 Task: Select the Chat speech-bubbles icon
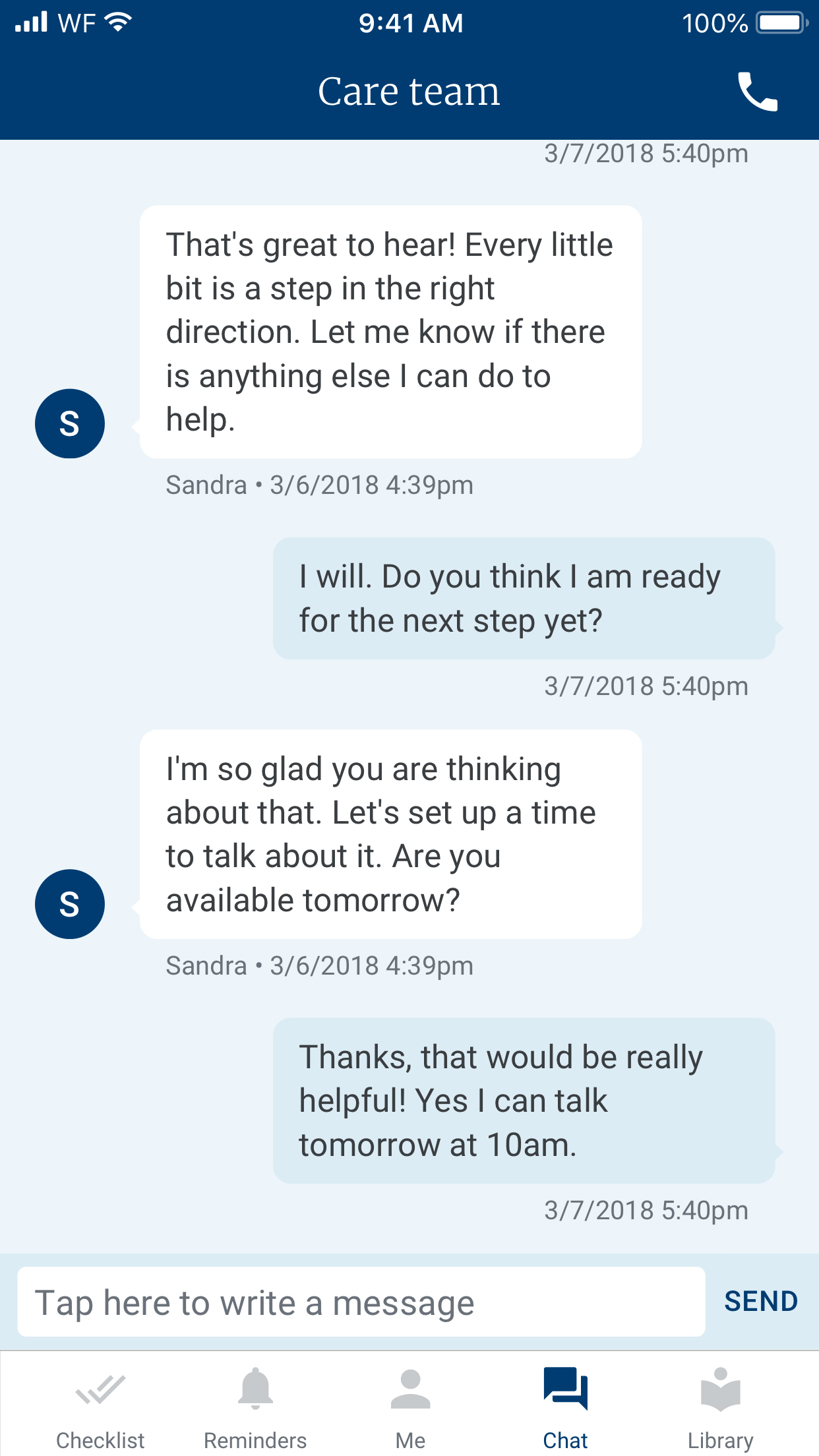pyautogui.click(x=565, y=1388)
